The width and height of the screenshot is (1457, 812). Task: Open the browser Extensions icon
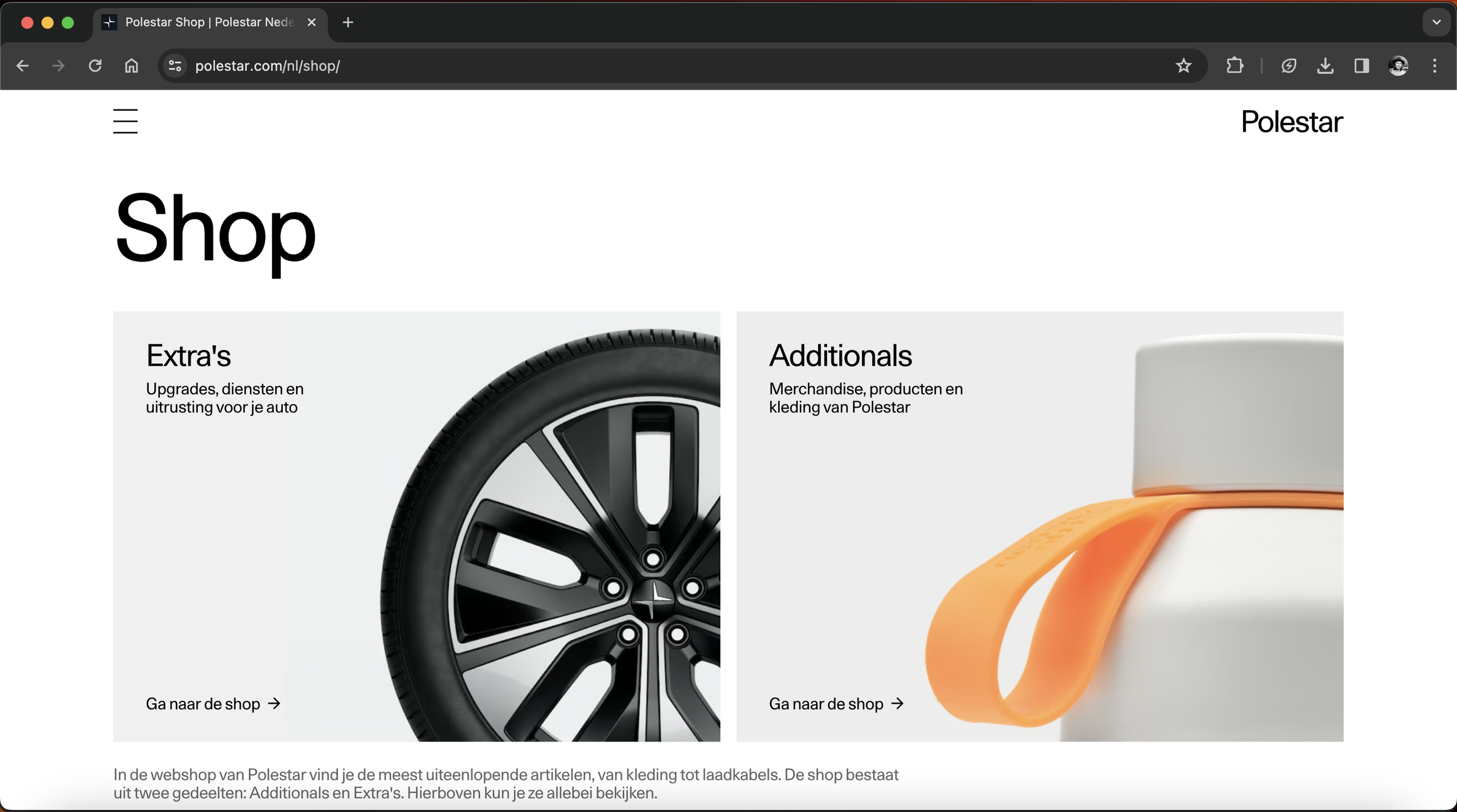click(x=1235, y=65)
